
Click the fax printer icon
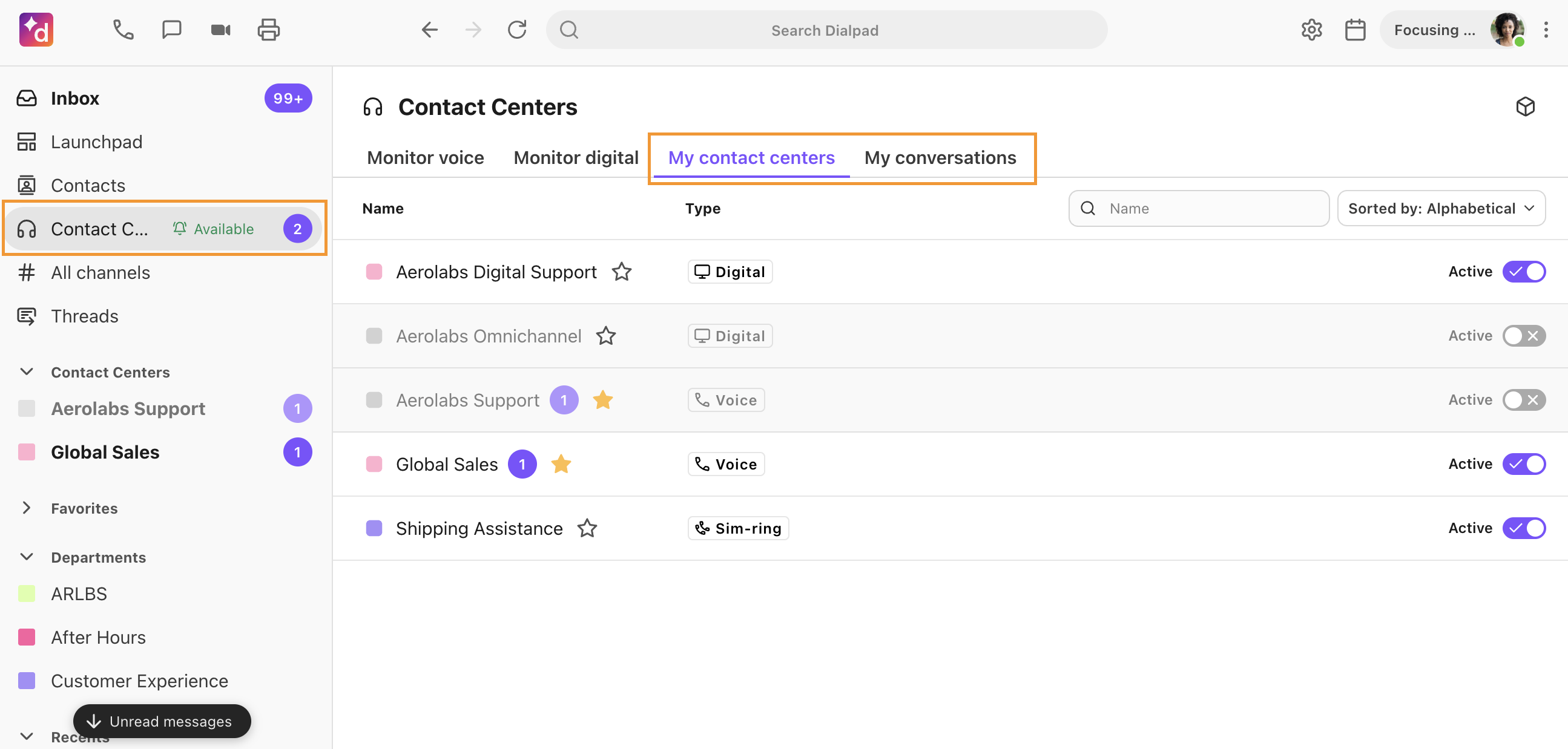point(268,30)
